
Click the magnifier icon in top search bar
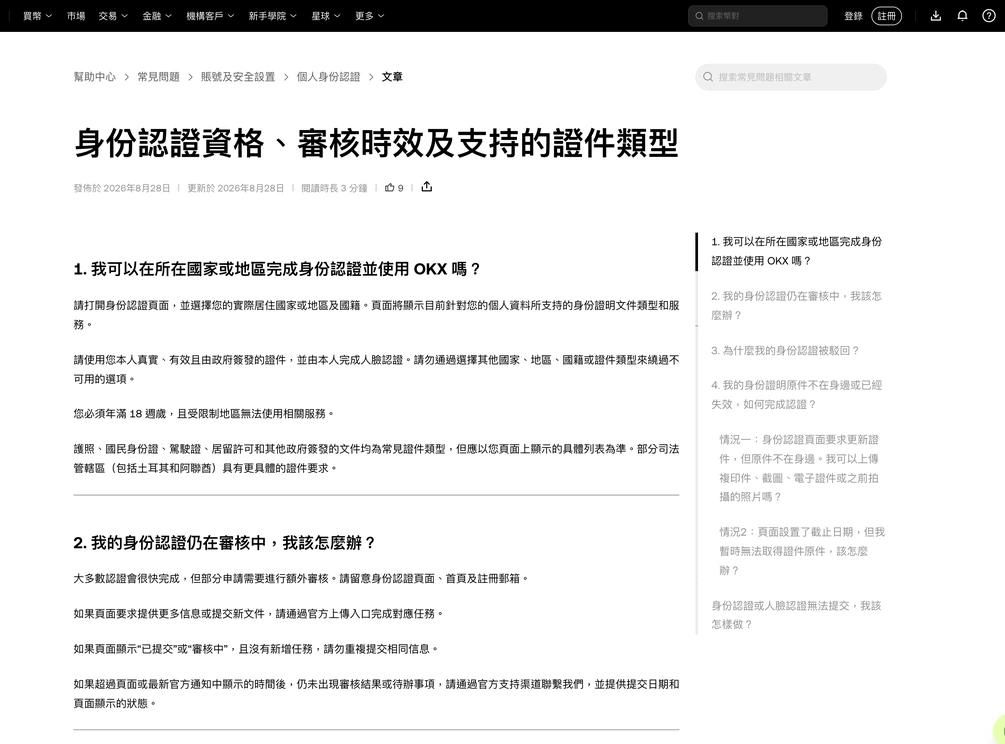(699, 16)
